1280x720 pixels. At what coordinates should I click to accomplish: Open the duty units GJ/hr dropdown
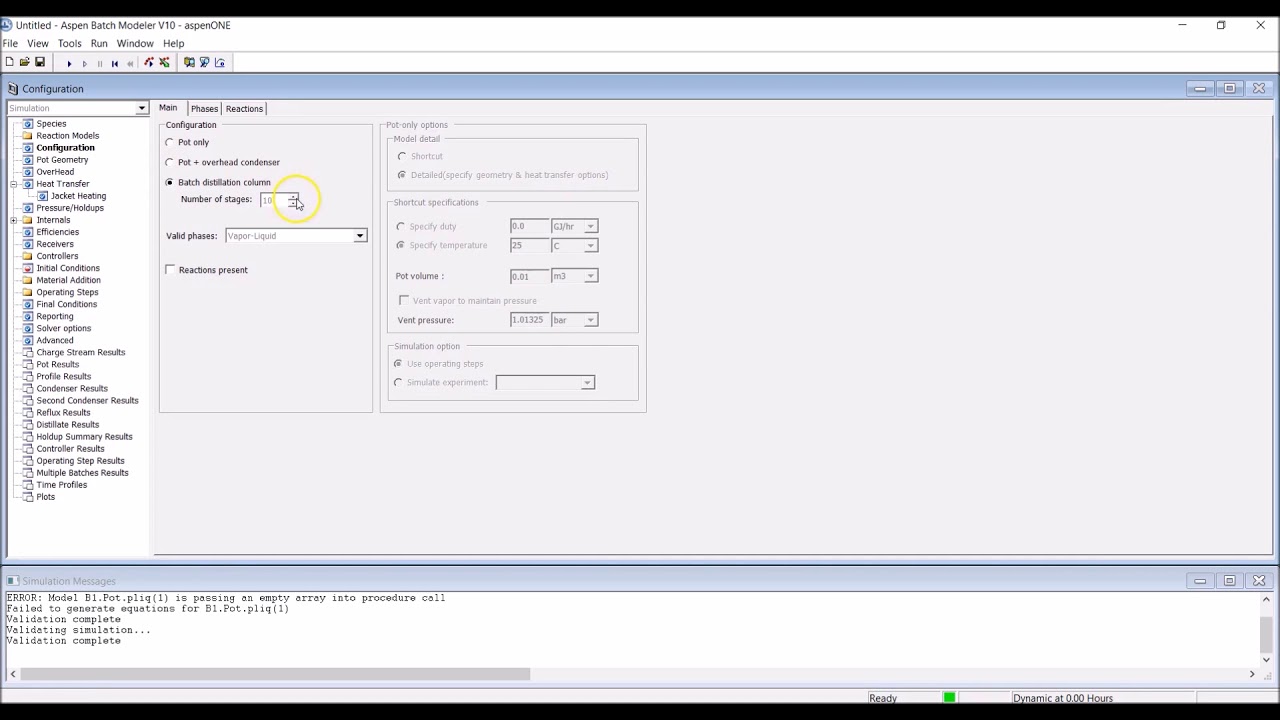tap(590, 227)
